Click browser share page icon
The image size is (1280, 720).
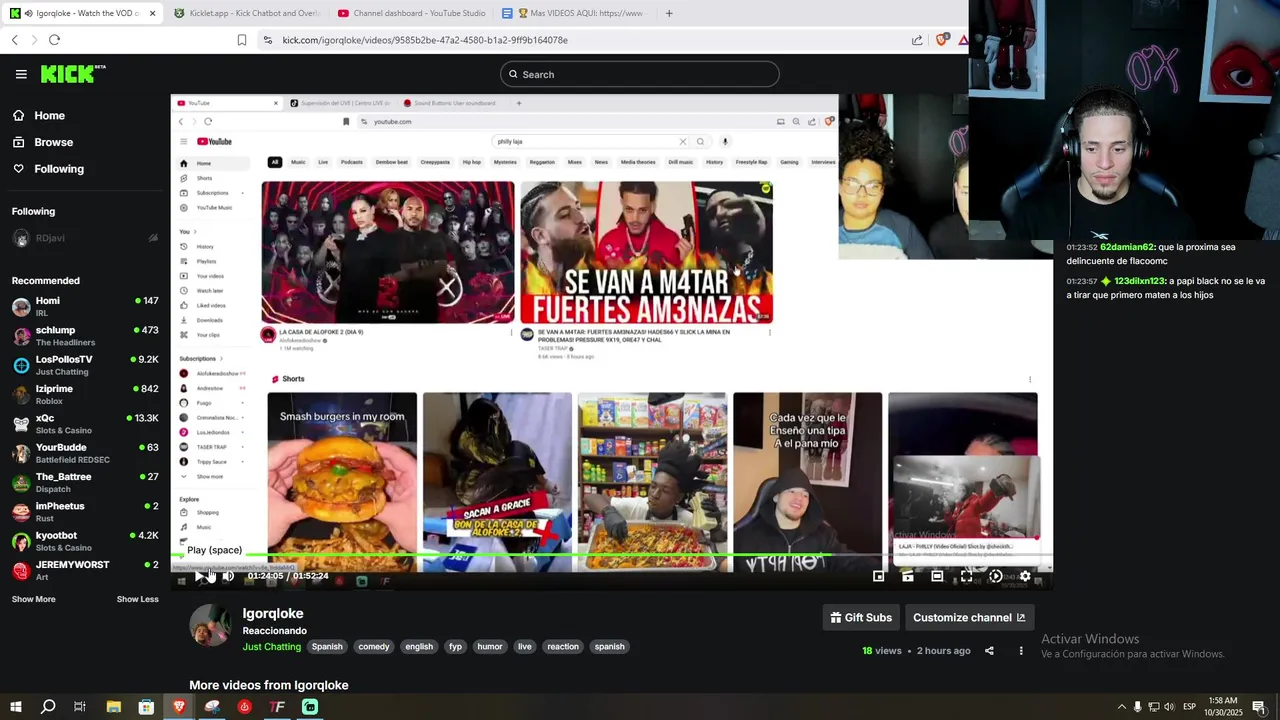coord(917,40)
